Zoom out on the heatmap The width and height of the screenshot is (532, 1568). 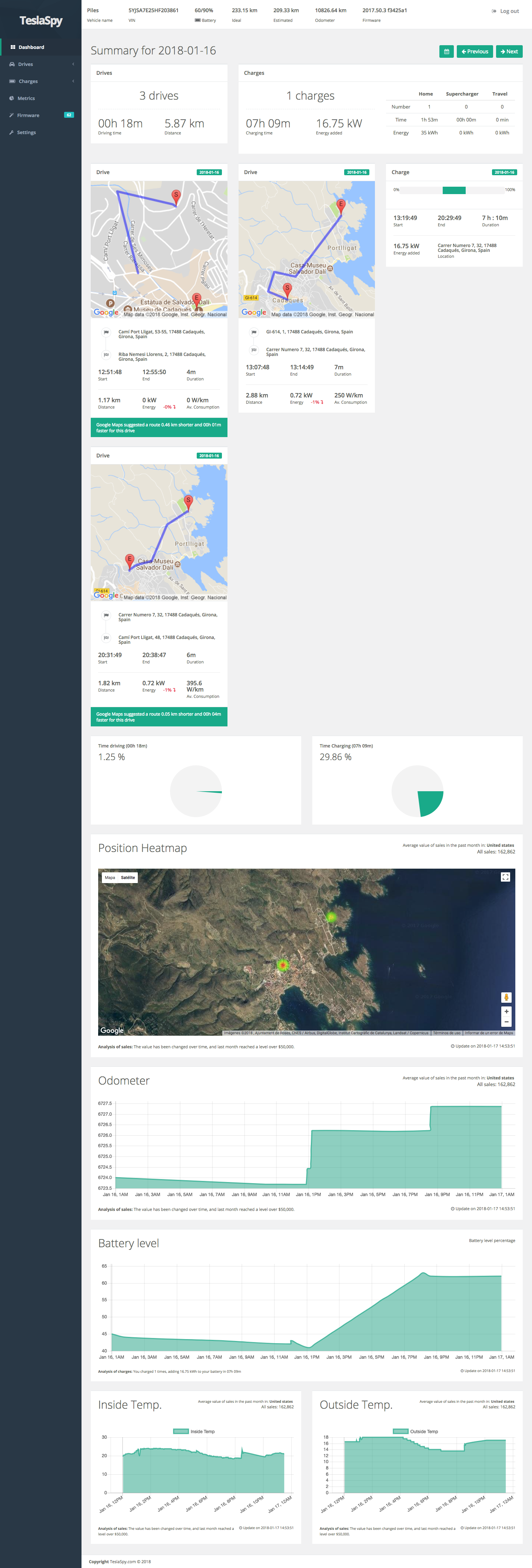pos(506,1022)
